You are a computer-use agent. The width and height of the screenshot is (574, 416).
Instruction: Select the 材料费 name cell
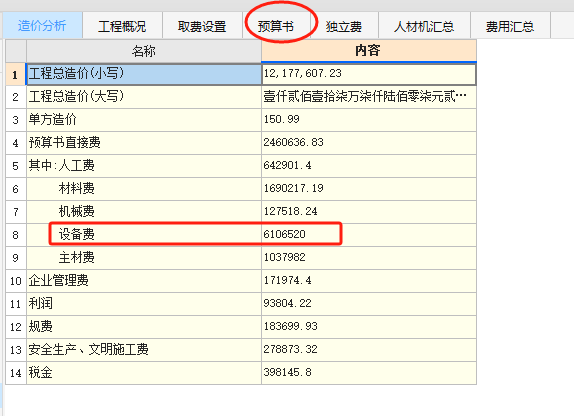pyautogui.click(x=144, y=189)
